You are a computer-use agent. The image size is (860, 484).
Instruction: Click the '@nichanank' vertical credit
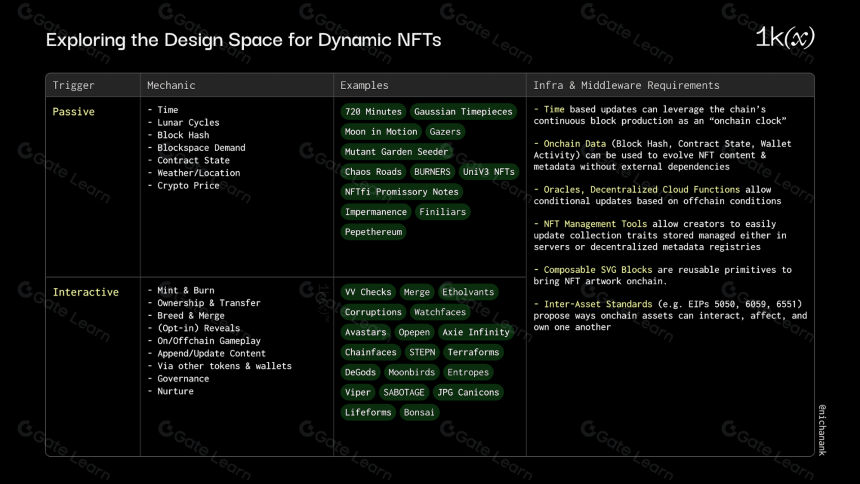point(822,430)
